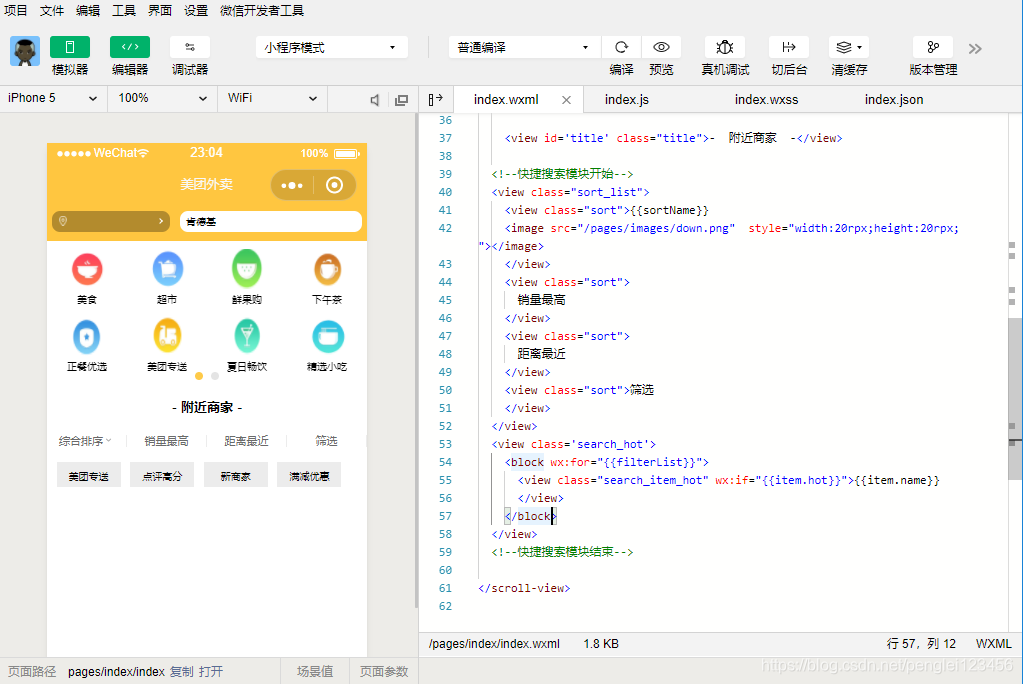
Task: Click line number 53 in editor gutter
Action: (x=445, y=444)
